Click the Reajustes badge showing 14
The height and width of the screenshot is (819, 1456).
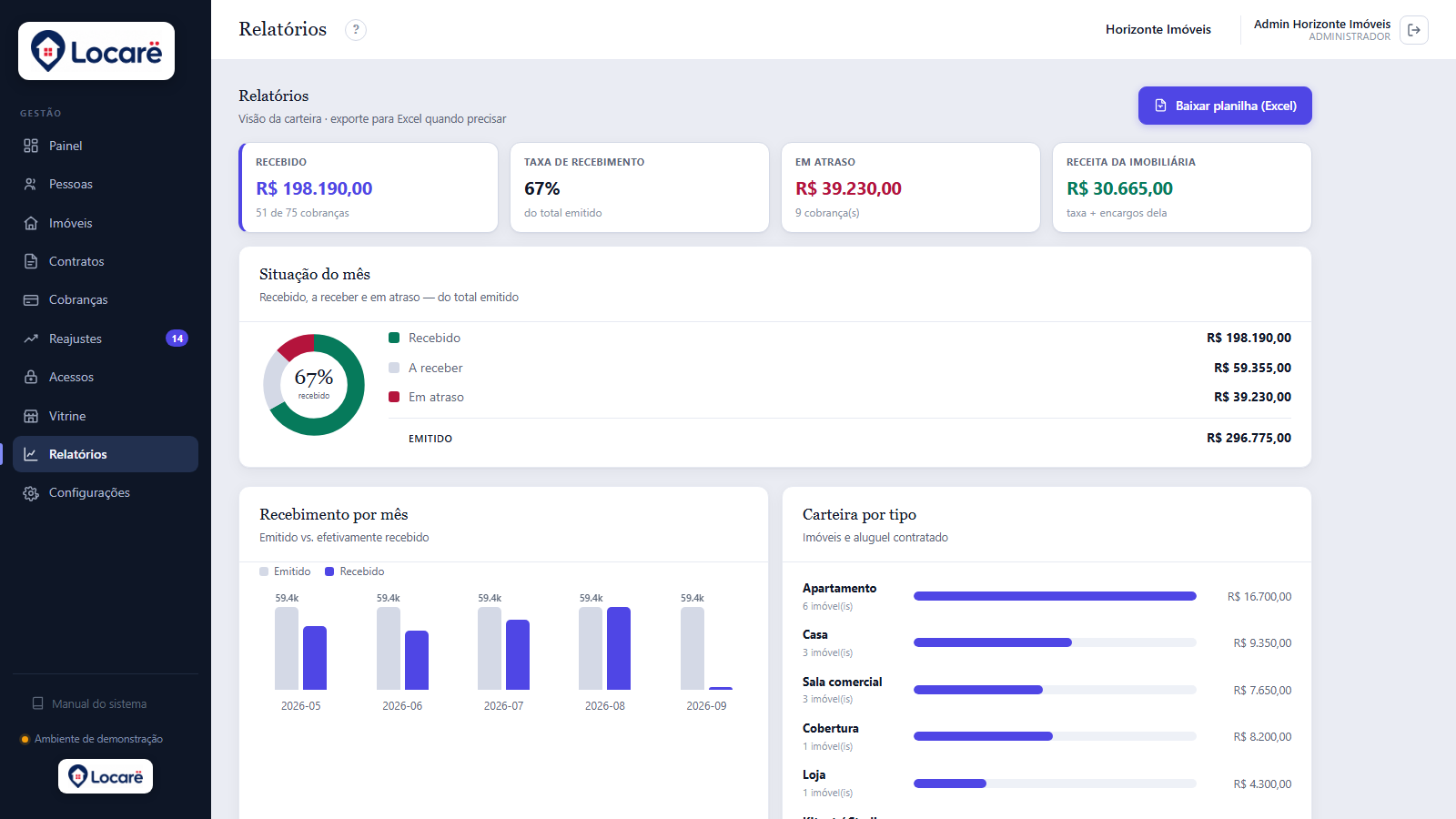[x=177, y=339]
